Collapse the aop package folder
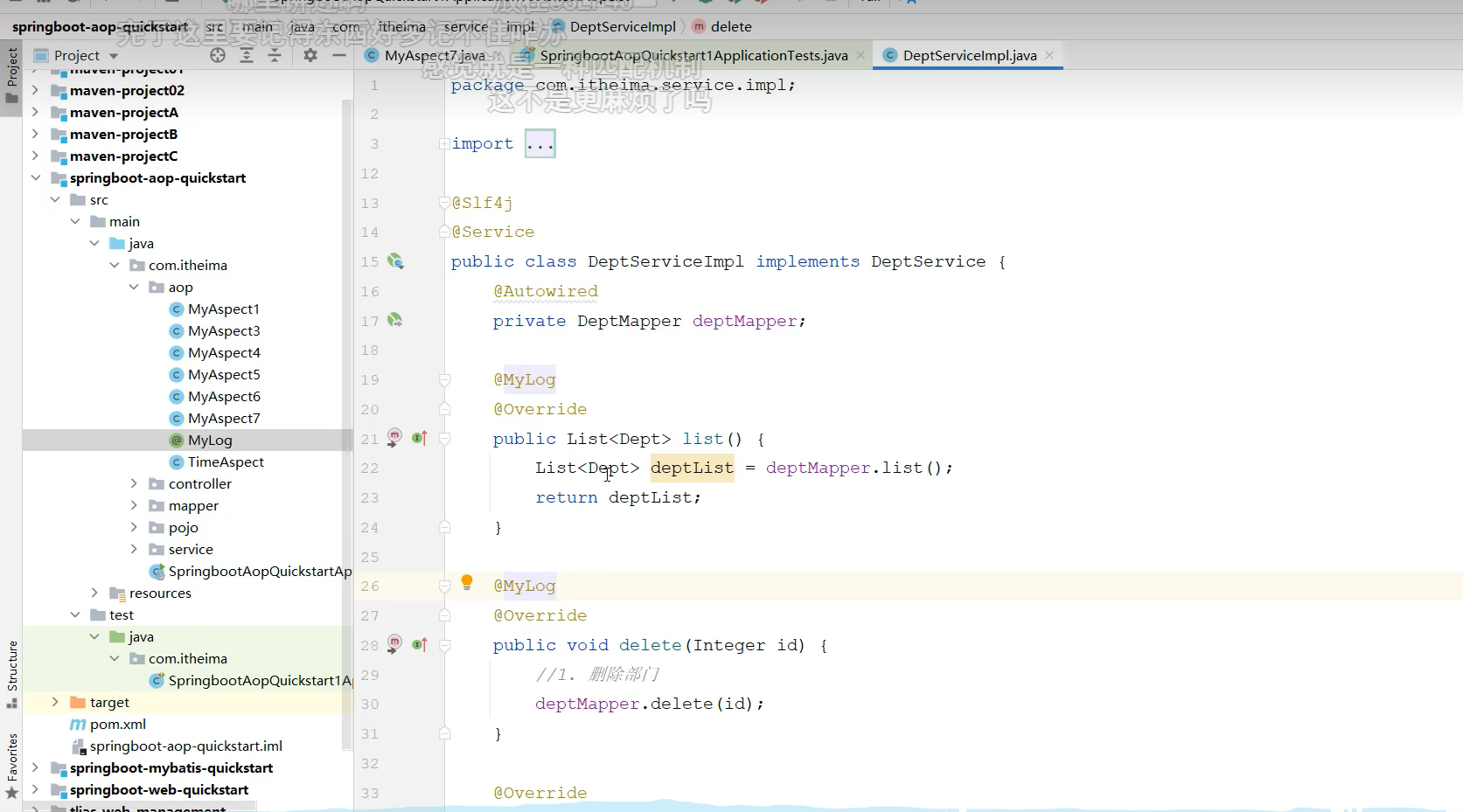The height and width of the screenshot is (812, 1463). coord(134,287)
